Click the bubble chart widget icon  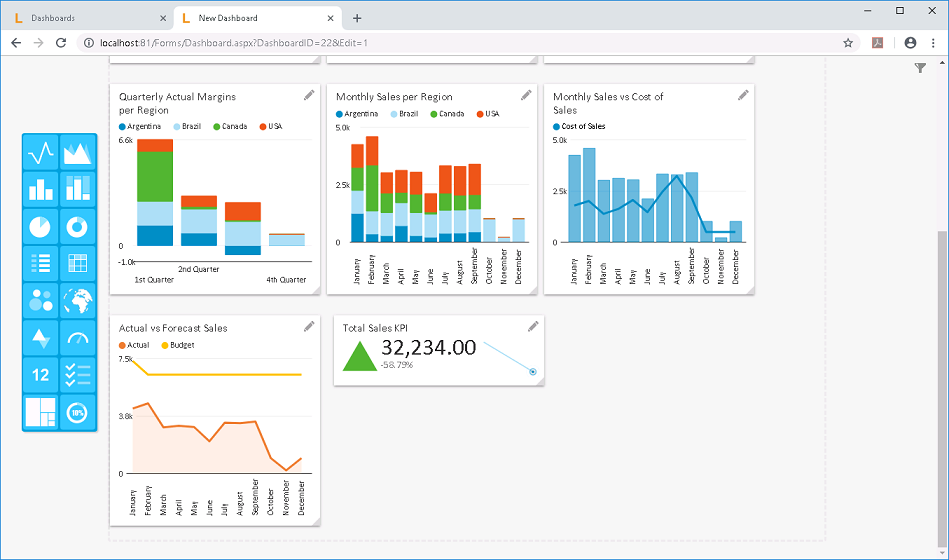41,301
